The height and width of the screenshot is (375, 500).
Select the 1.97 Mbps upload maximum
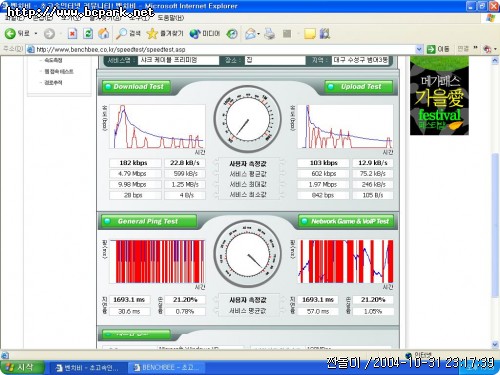click(323, 184)
